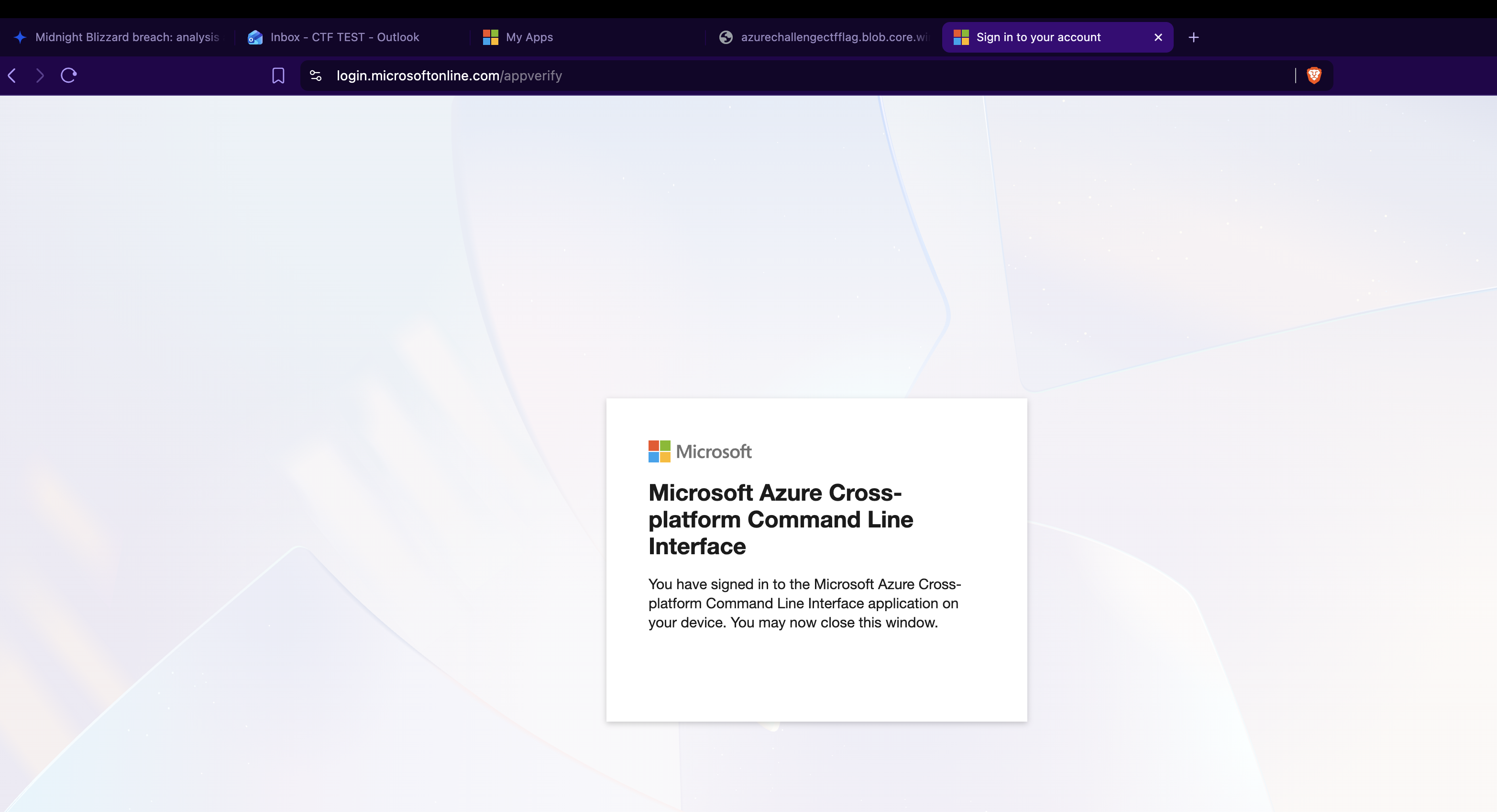Click the sign-in confirmation message text

click(x=804, y=604)
